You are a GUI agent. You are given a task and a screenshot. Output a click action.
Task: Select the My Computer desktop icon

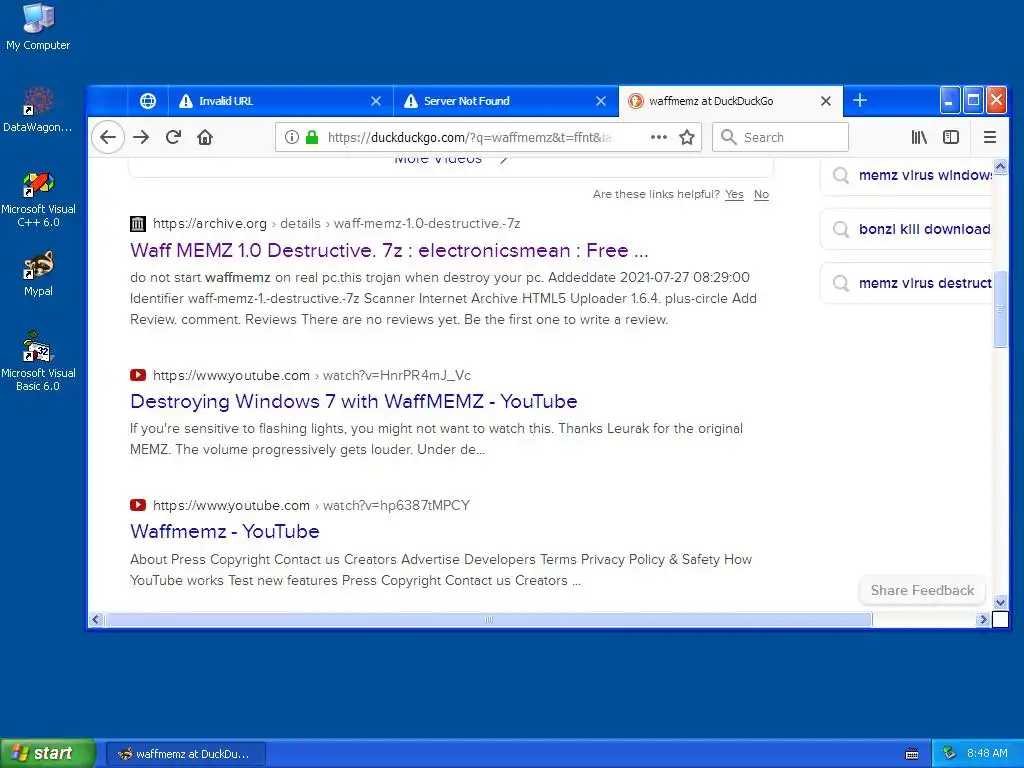pyautogui.click(x=38, y=27)
